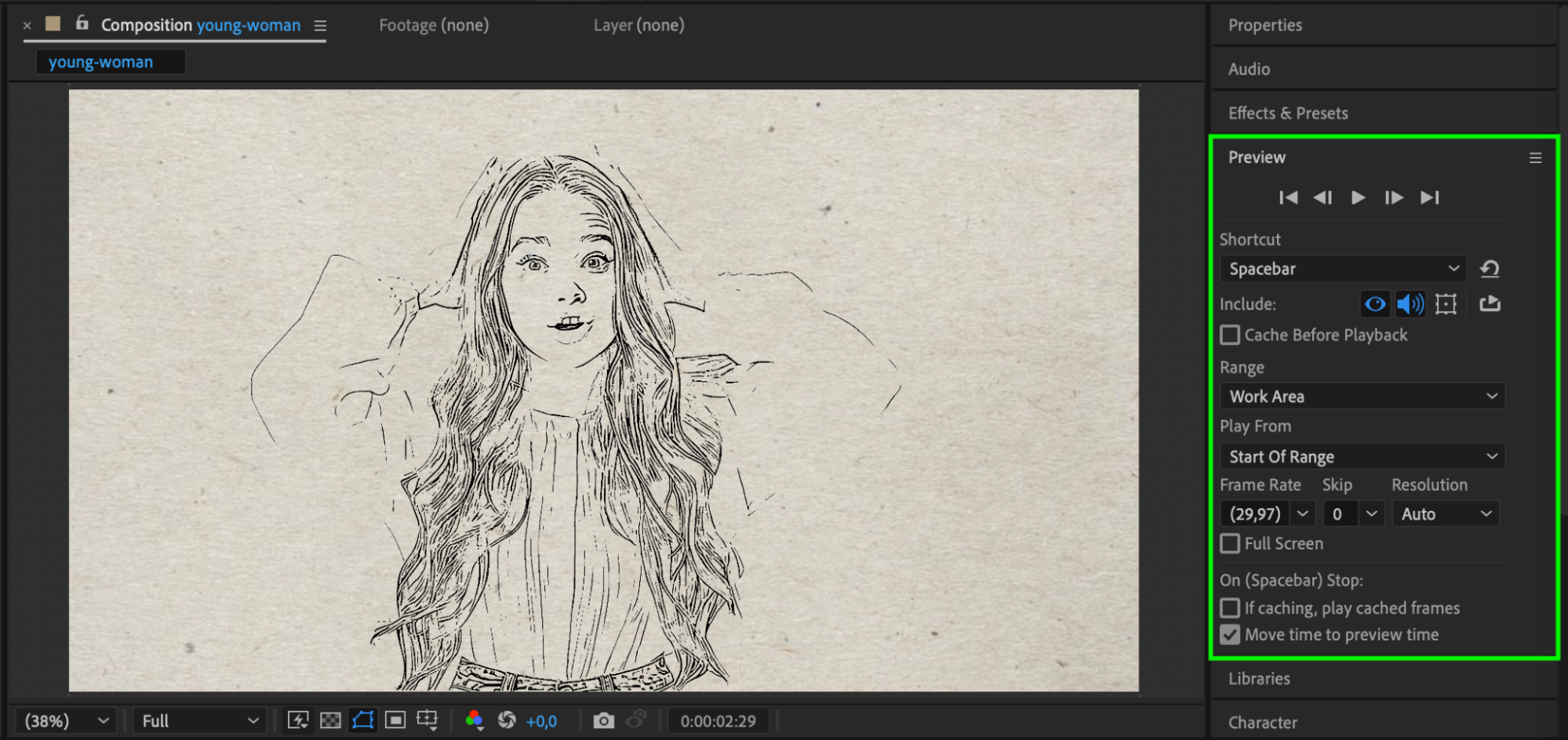
Task: Click the Play button in Preview panel
Action: point(1358,198)
